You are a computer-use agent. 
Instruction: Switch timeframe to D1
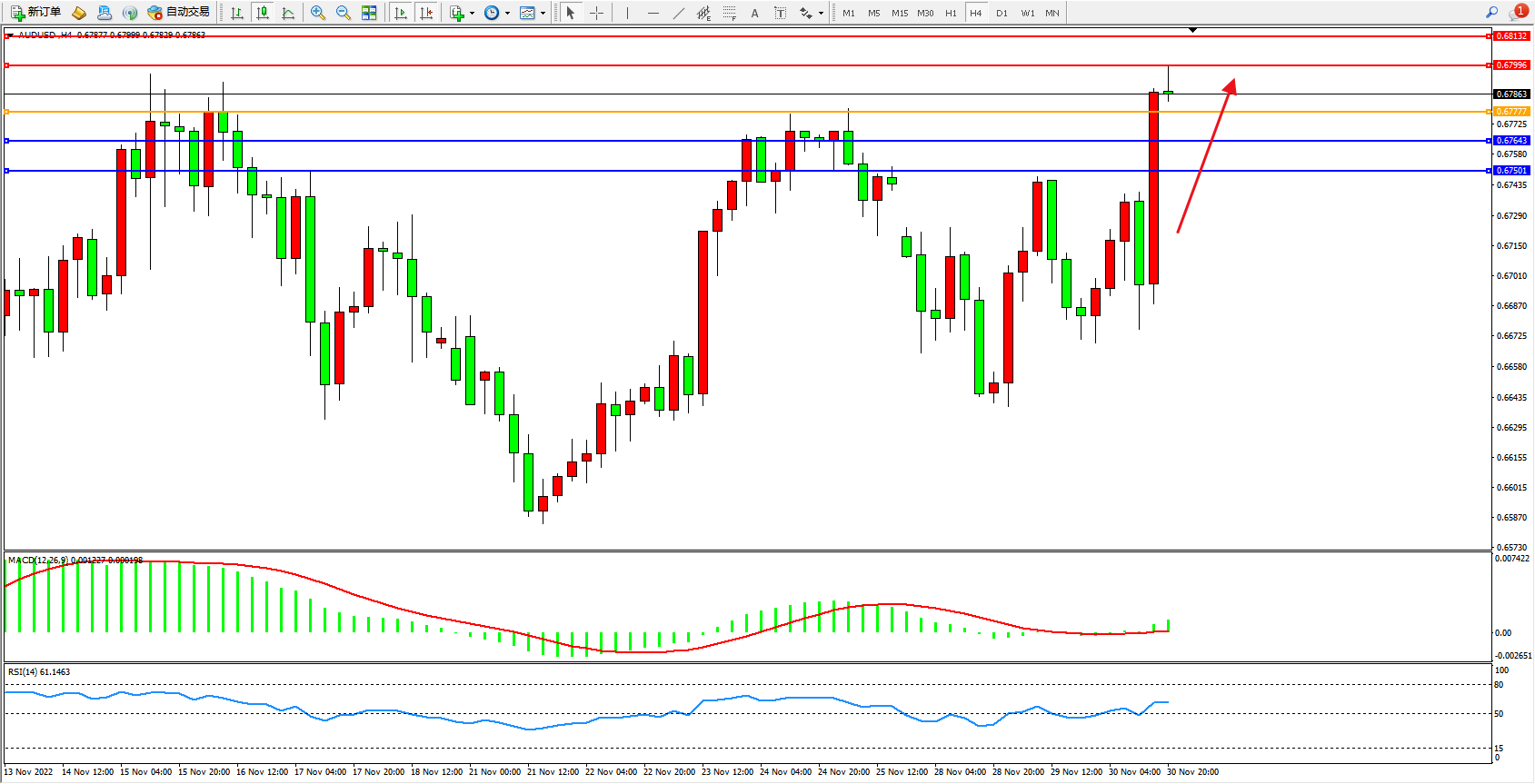pos(1002,13)
